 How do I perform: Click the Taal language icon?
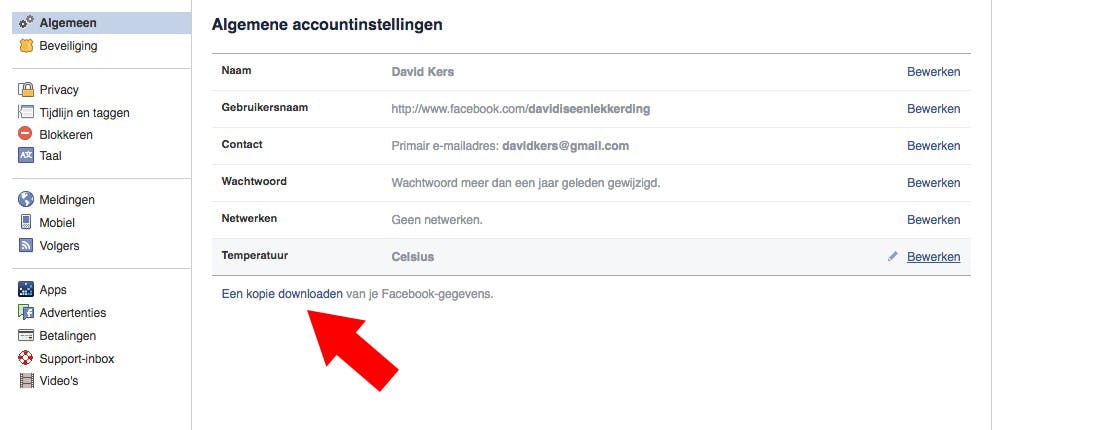pos(27,155)
